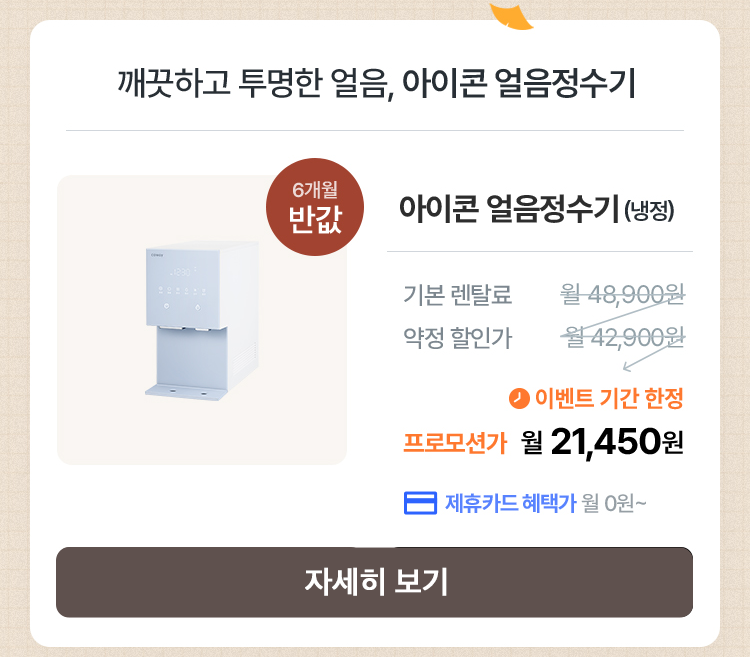
Task: Click the orange clock icon
Action: tap(519, 398)
